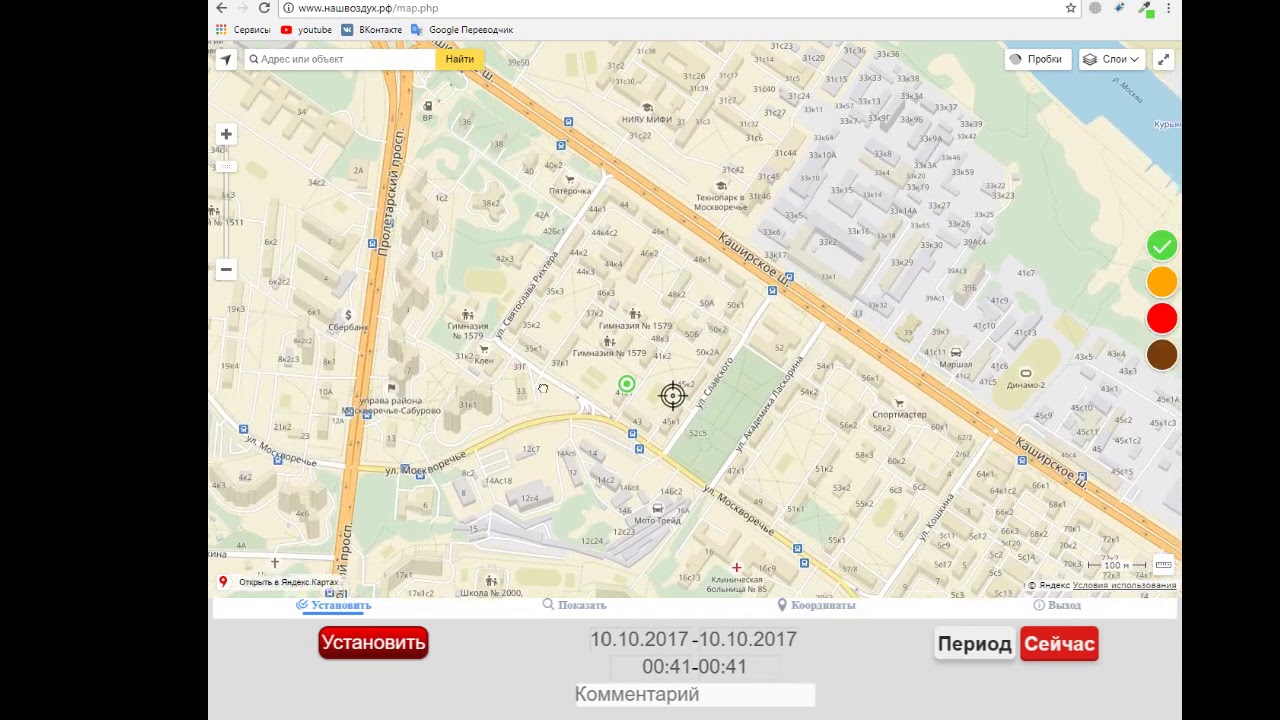
Task: Reload the page with the refresh icon
Action: click(264, 8)
